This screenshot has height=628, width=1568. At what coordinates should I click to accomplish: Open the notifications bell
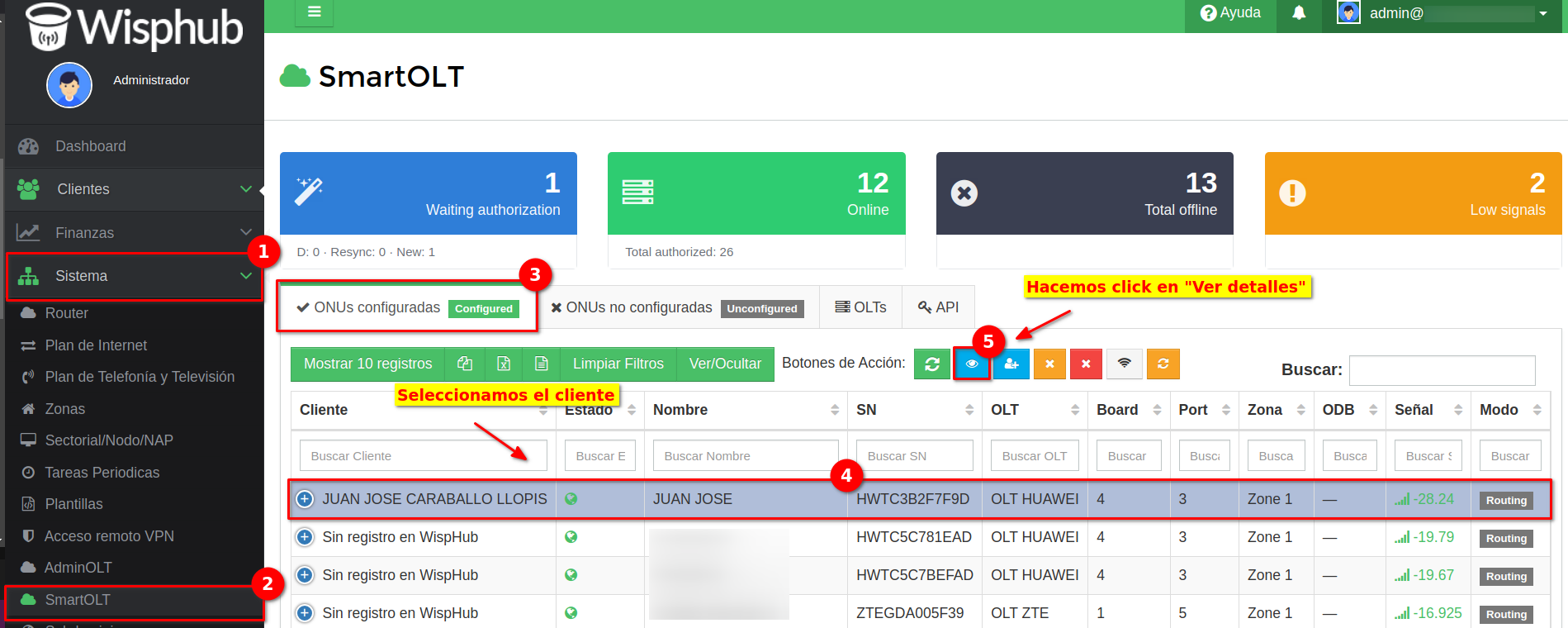click(x=1299, y=13)
